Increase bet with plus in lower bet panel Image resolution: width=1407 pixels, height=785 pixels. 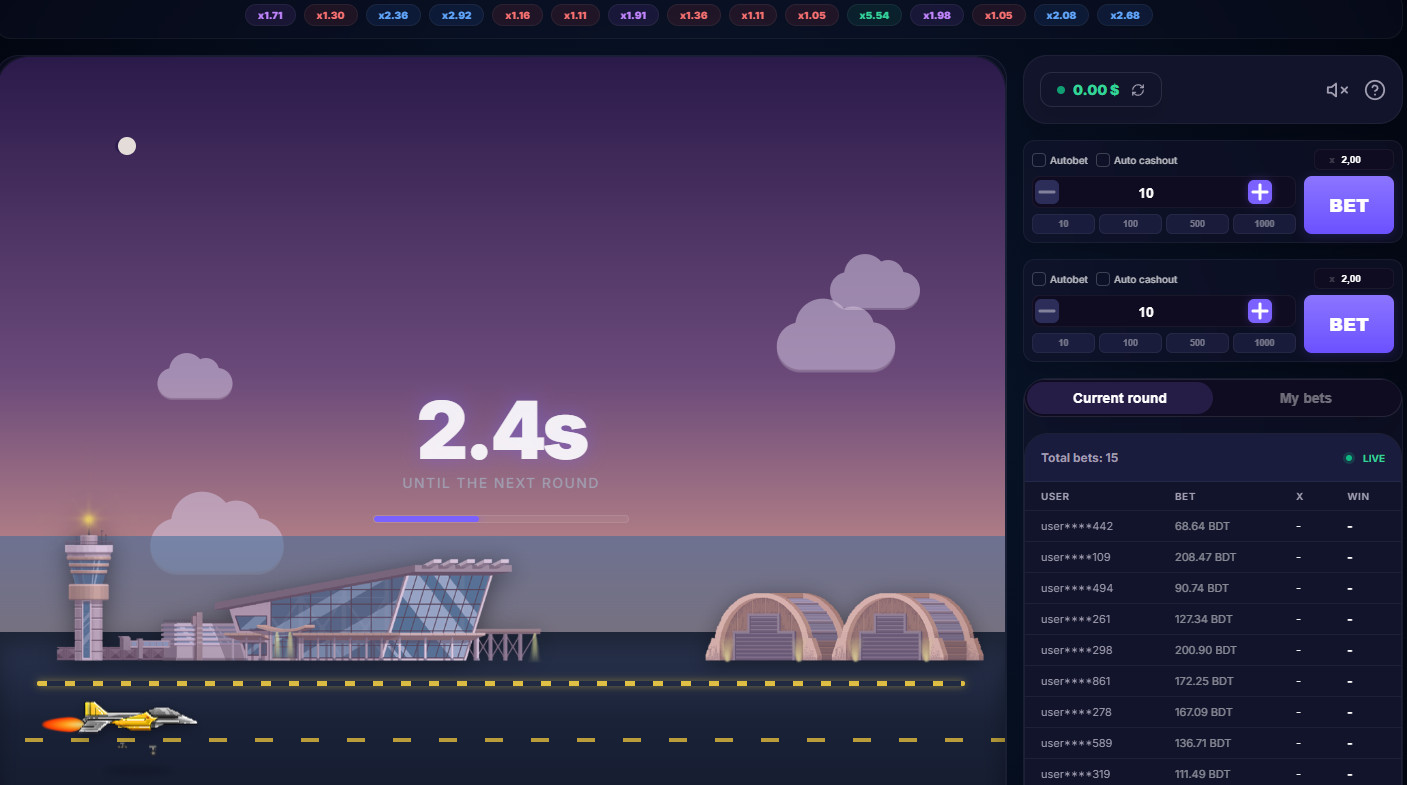(1260, 311)
